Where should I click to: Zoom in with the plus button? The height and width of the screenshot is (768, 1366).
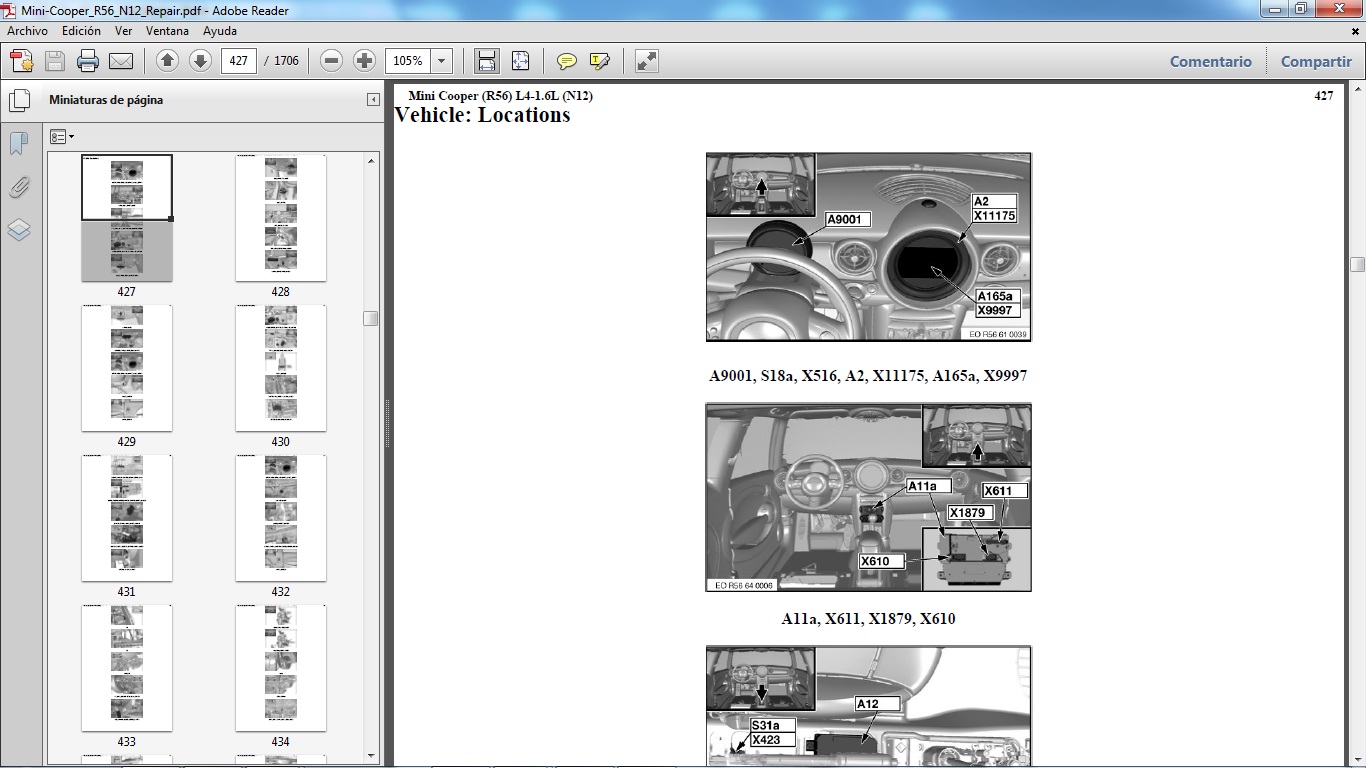364,61
